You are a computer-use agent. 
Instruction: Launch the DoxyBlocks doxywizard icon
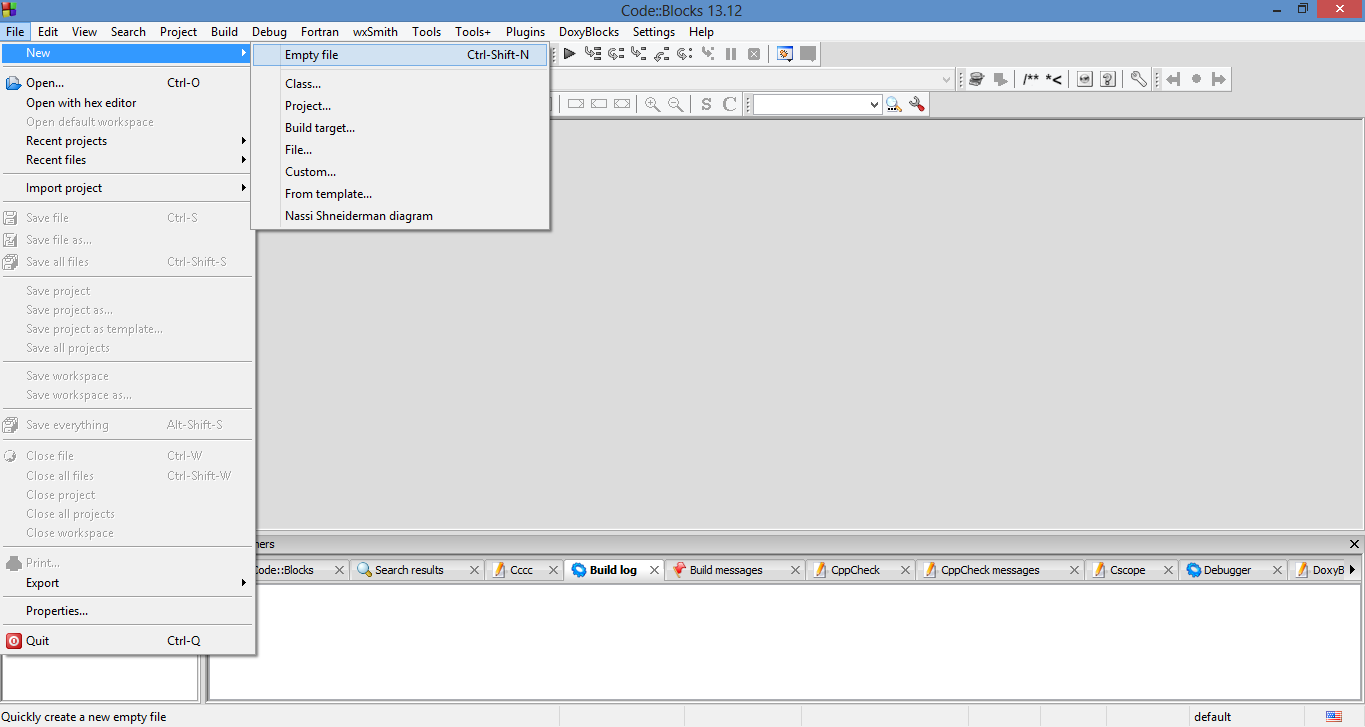[977, 79]
